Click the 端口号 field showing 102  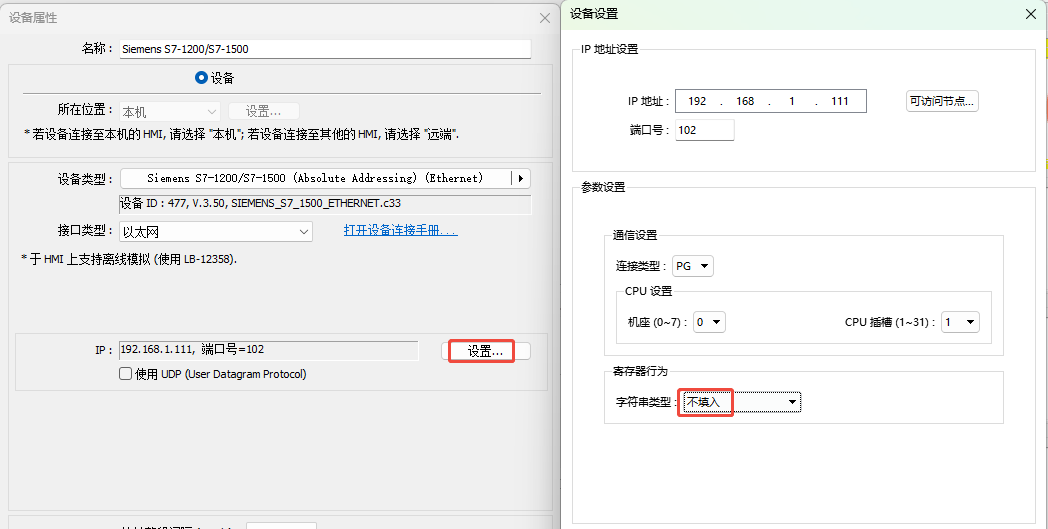[x=704, y=130]
